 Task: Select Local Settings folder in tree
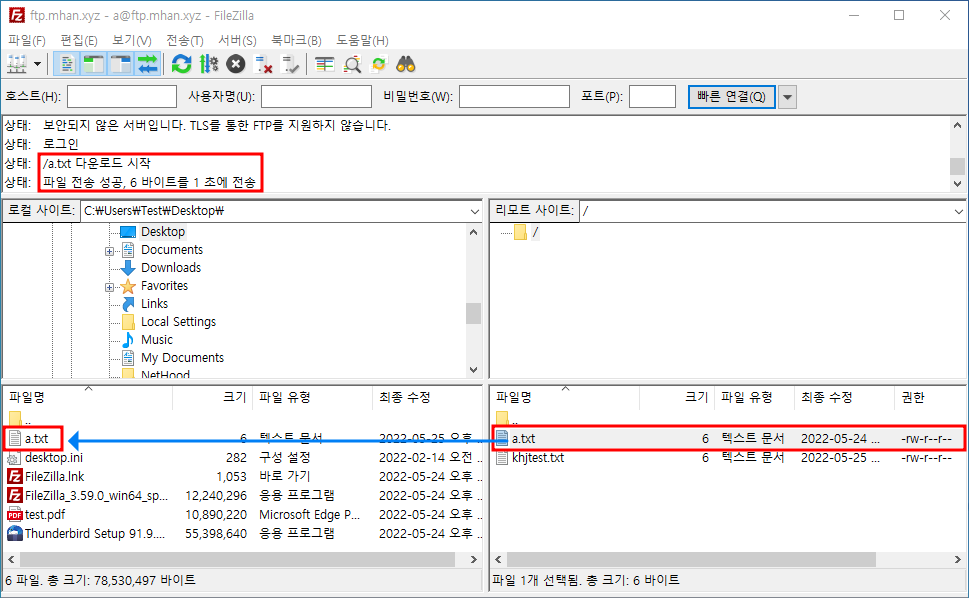click(178, 321)
